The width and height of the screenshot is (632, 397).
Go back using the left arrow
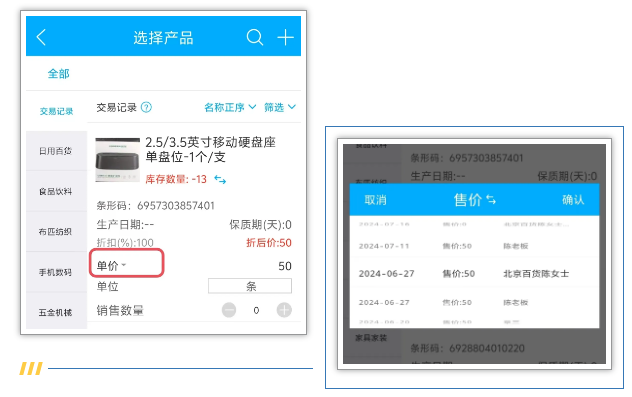tap(41, 37)
